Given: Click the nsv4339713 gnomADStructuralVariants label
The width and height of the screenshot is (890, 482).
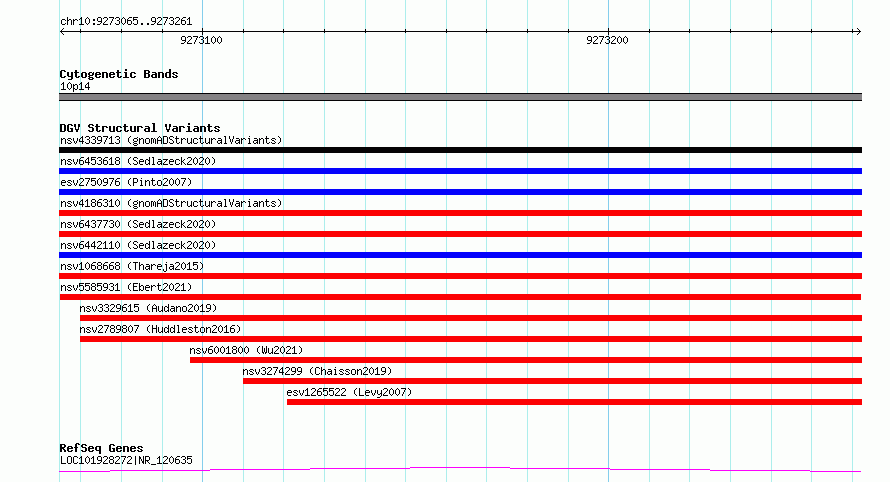Looking at the screenshot, I should [171, 140].
